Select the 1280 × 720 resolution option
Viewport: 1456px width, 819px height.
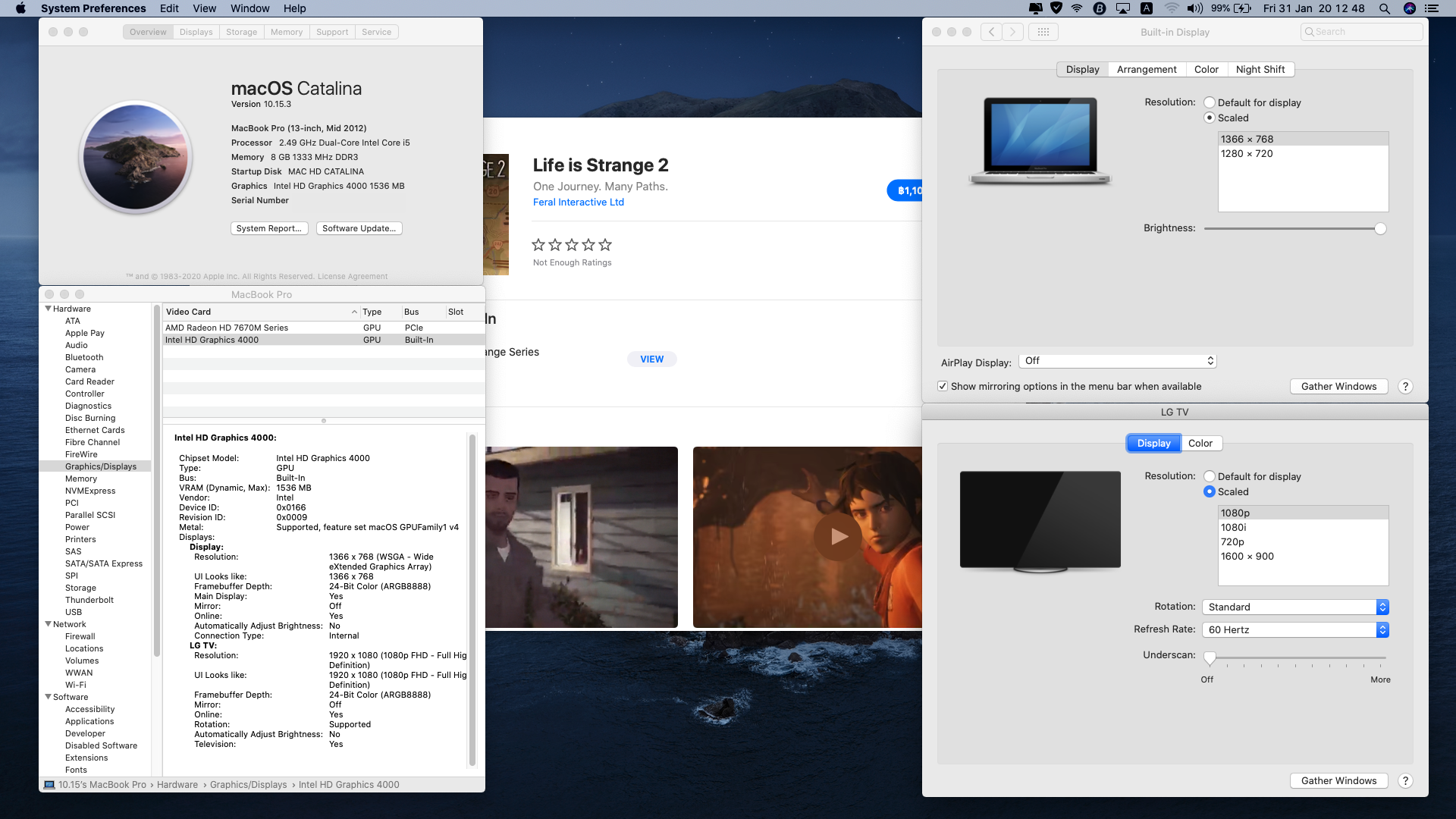(x=1303, y=154)
